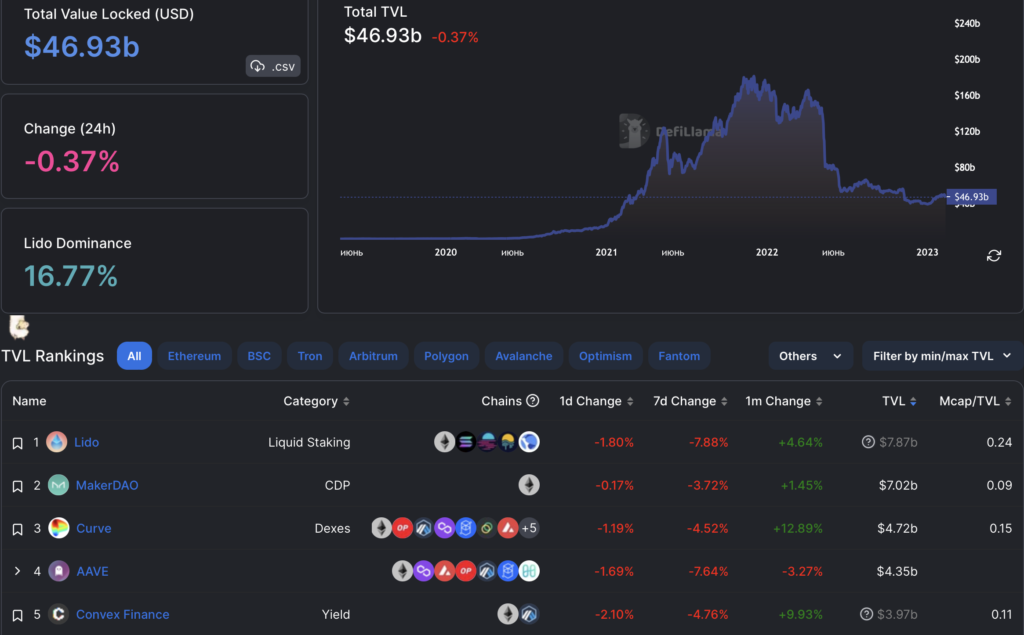Click the $46.93b marker on chart axis

click(970, 197)
